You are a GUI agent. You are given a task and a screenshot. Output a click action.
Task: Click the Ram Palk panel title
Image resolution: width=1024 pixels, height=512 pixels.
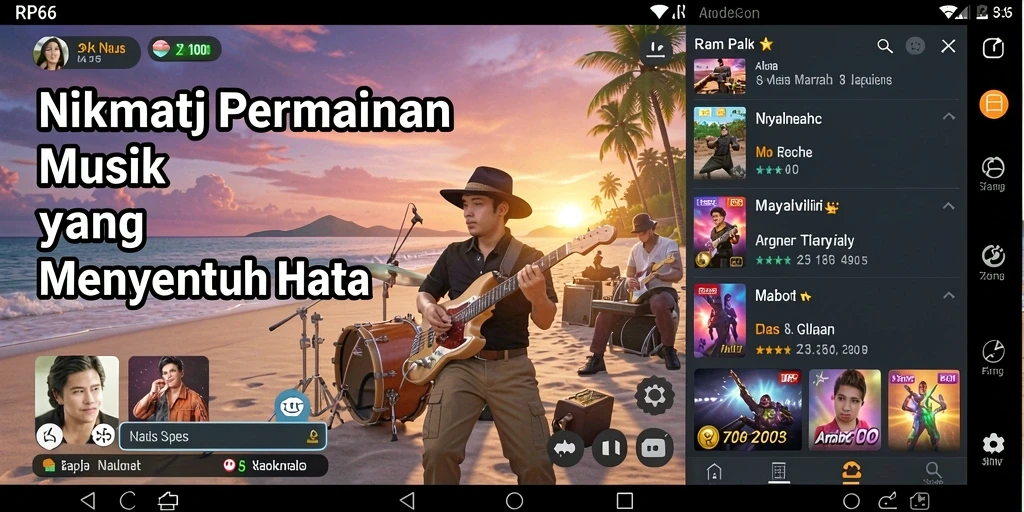(x=725, y=44)
